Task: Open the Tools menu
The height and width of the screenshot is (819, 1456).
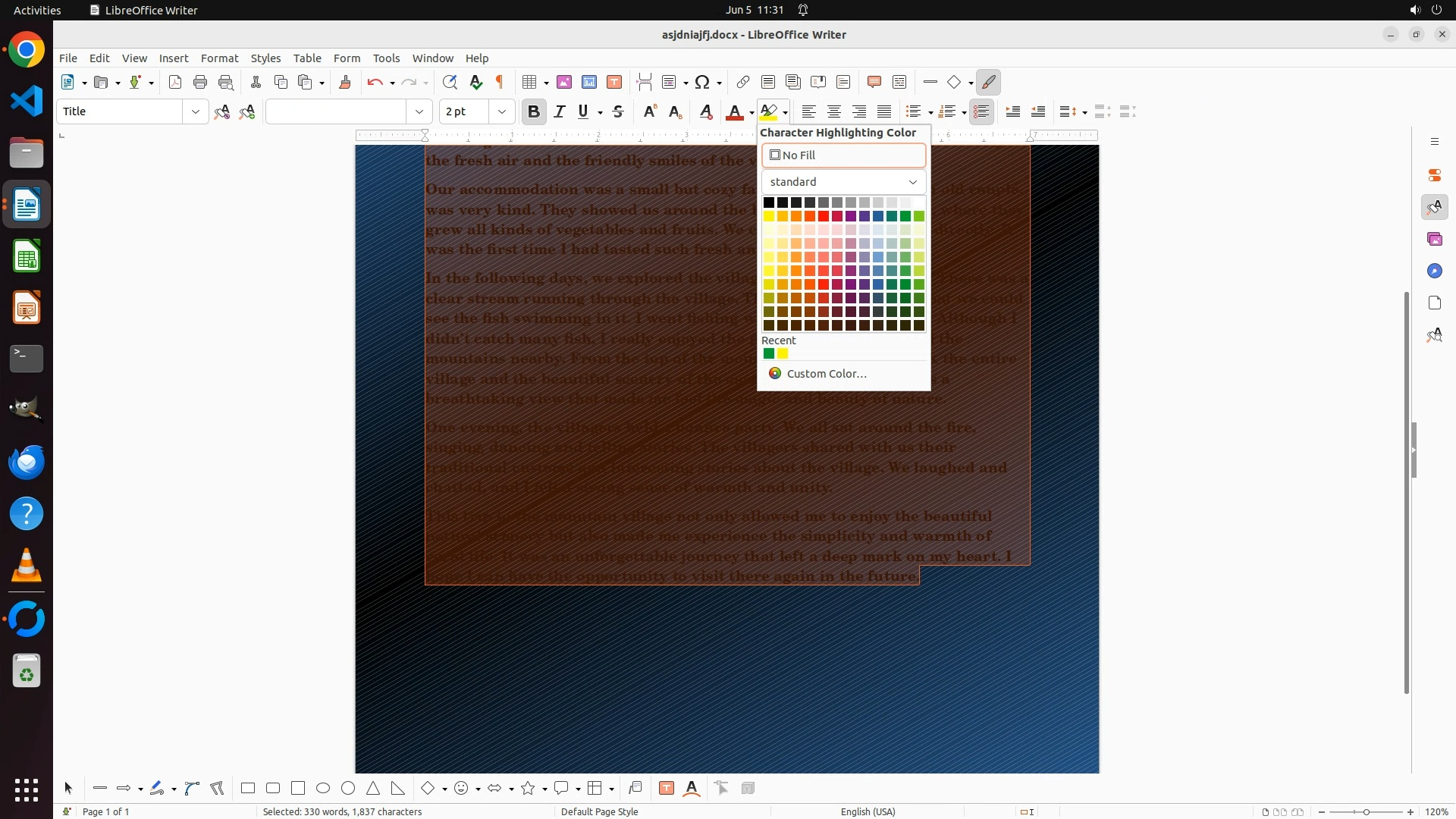Action: pos(386,58)
